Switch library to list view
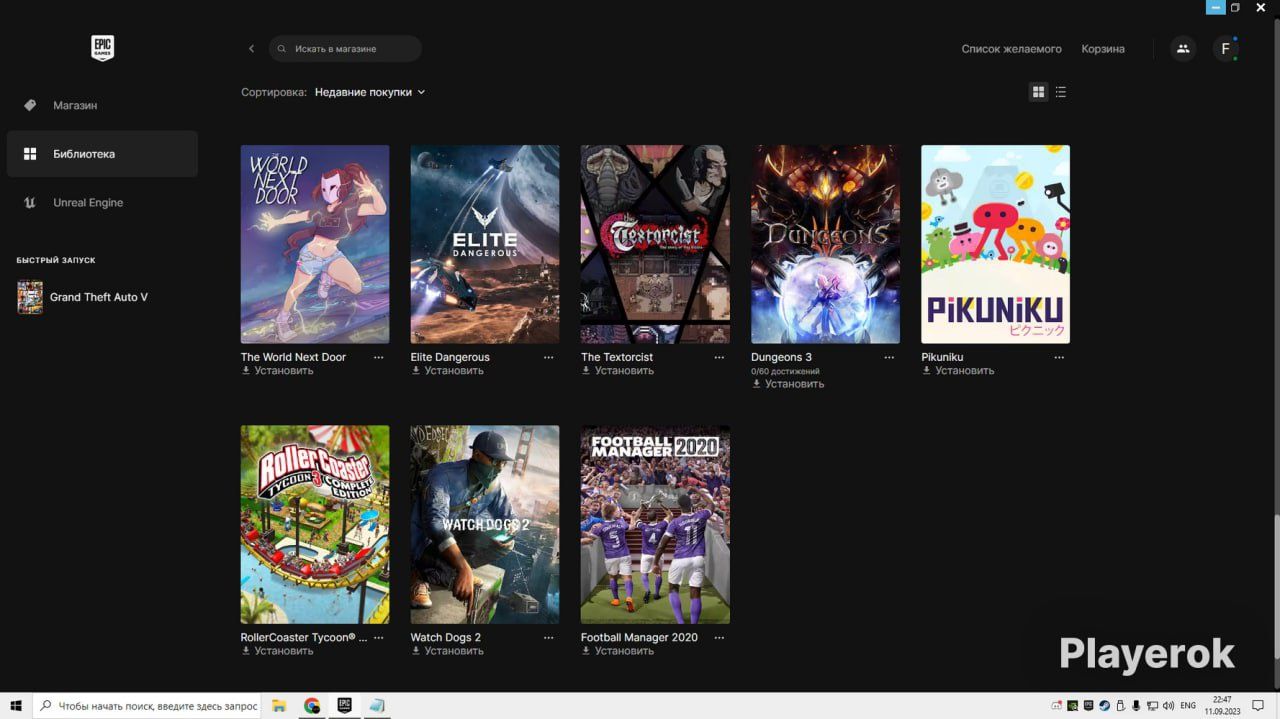Image resolution: width=1280 pixels, height=719 pixels. click(1061, 92)
